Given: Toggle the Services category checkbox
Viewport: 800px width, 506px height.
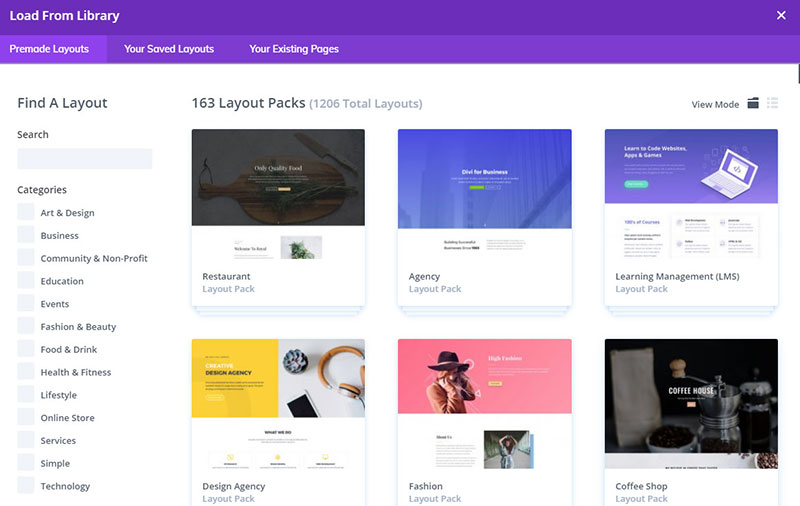Looking at the screenshot, I should [x=26, y=440].
